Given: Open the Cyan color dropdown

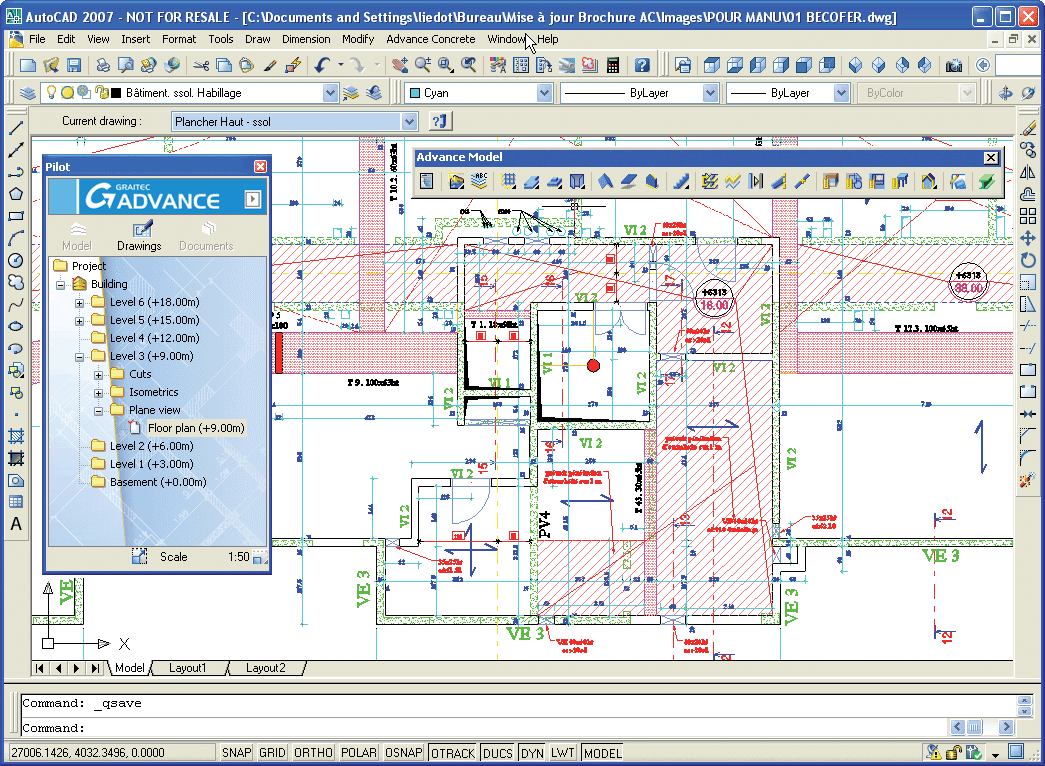Looking at the screenshot, I should (544, 93).
